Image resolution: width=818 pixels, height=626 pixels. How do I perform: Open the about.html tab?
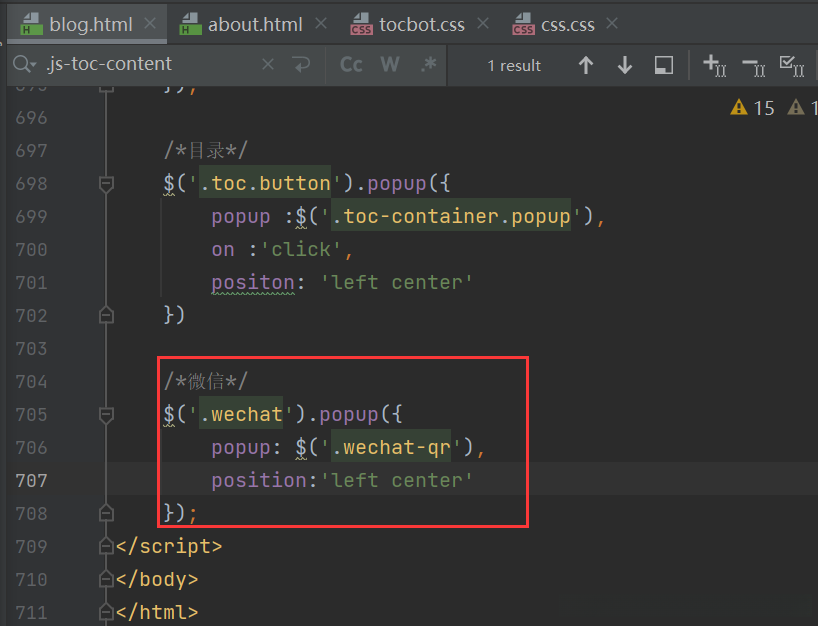(x=255, y=25)
